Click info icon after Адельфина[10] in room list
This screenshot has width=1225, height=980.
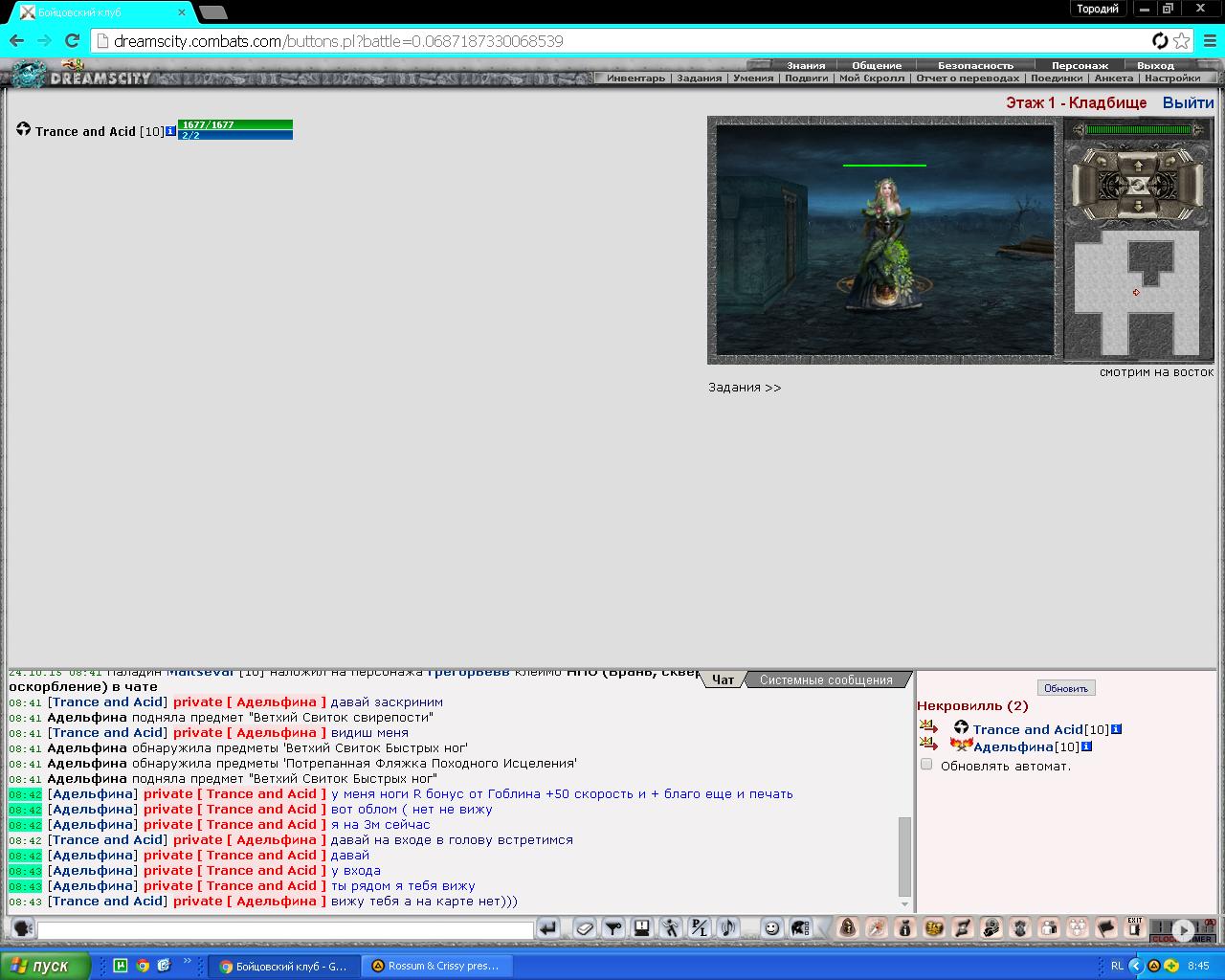[1086, 746]
